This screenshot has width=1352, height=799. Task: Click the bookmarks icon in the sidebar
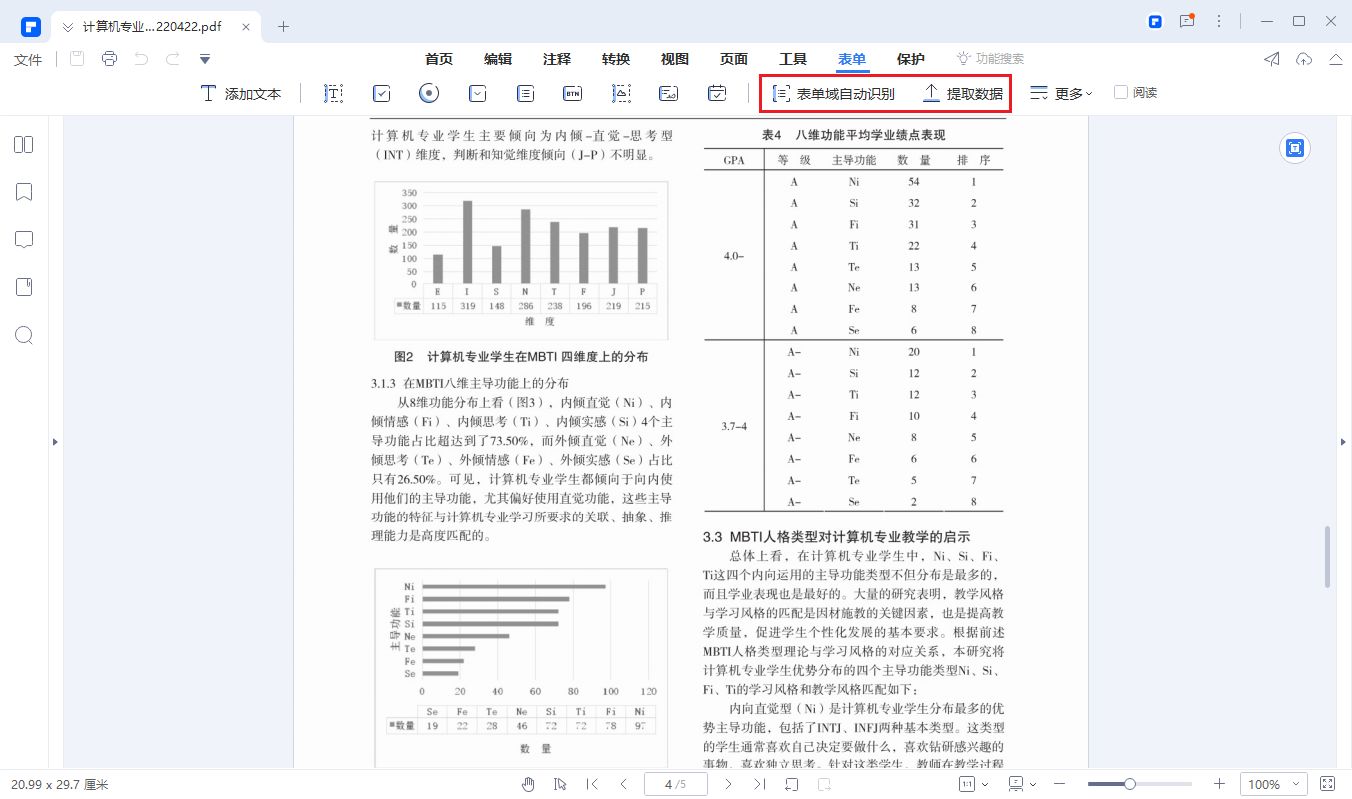pyautogui.click(x=24, y=191)
